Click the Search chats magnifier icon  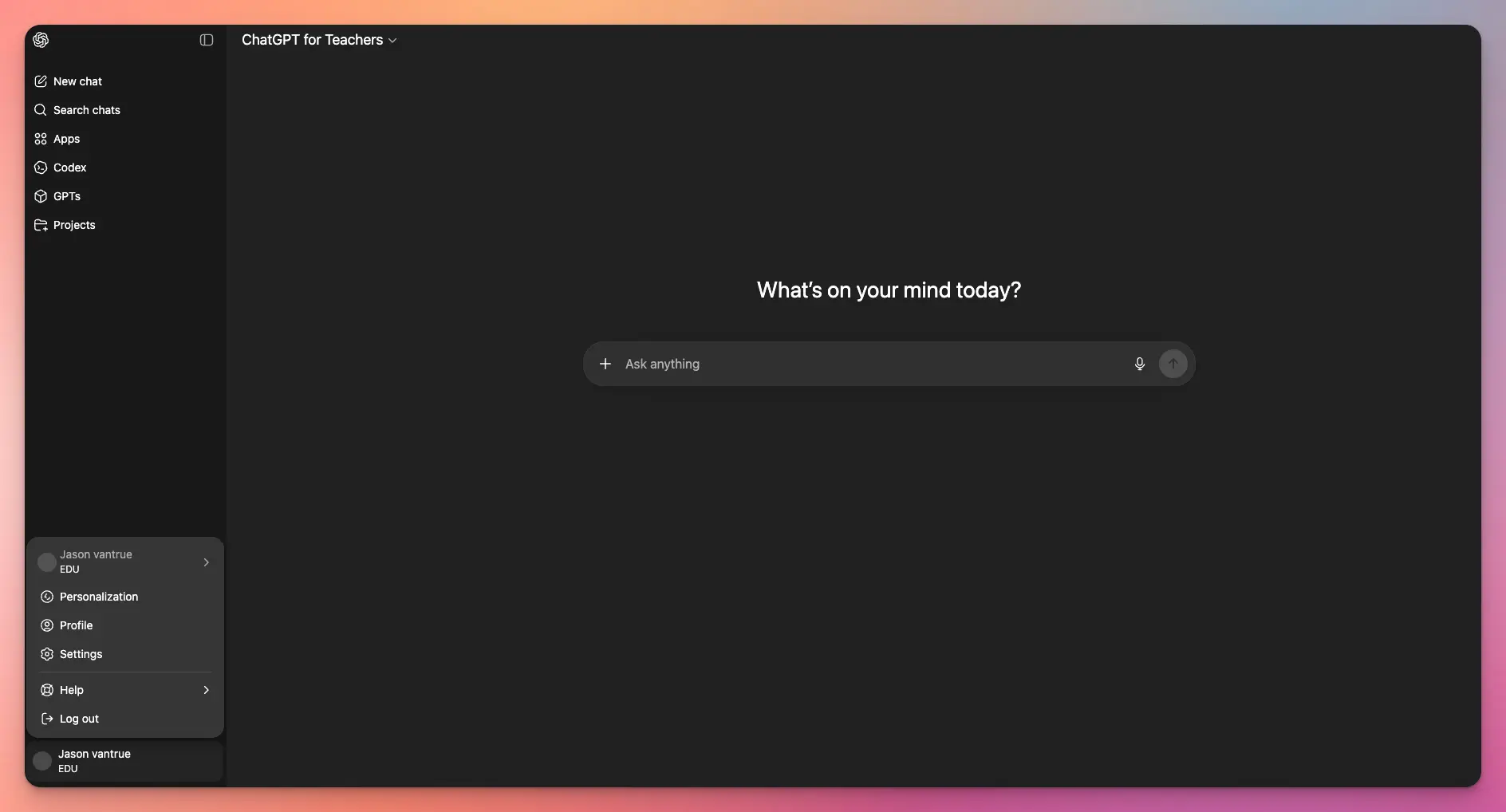41,110
